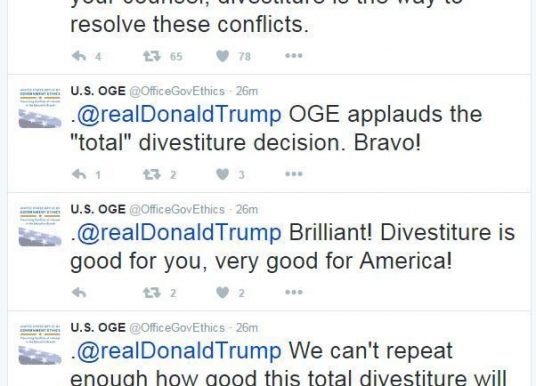This screenshot has width=536, height=386.
Task: Open the 26m timestamp on Bravo tweet
Action: tap(246, 91)
